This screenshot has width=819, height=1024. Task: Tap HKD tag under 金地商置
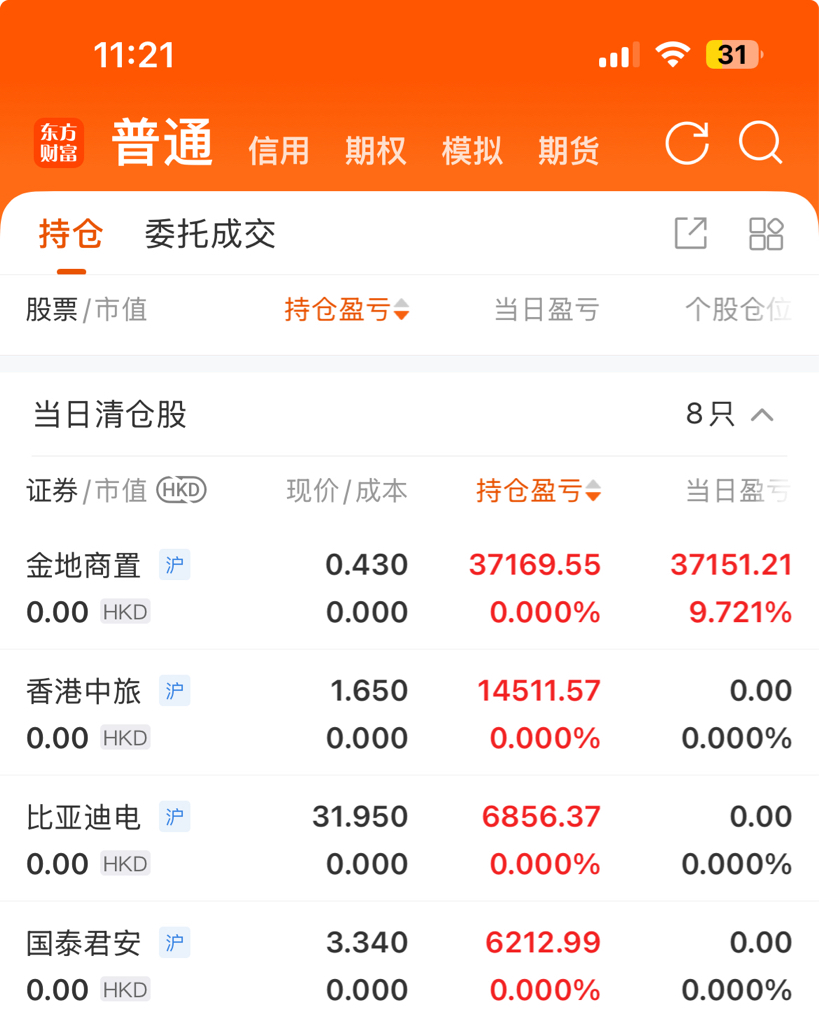[125, 612]
